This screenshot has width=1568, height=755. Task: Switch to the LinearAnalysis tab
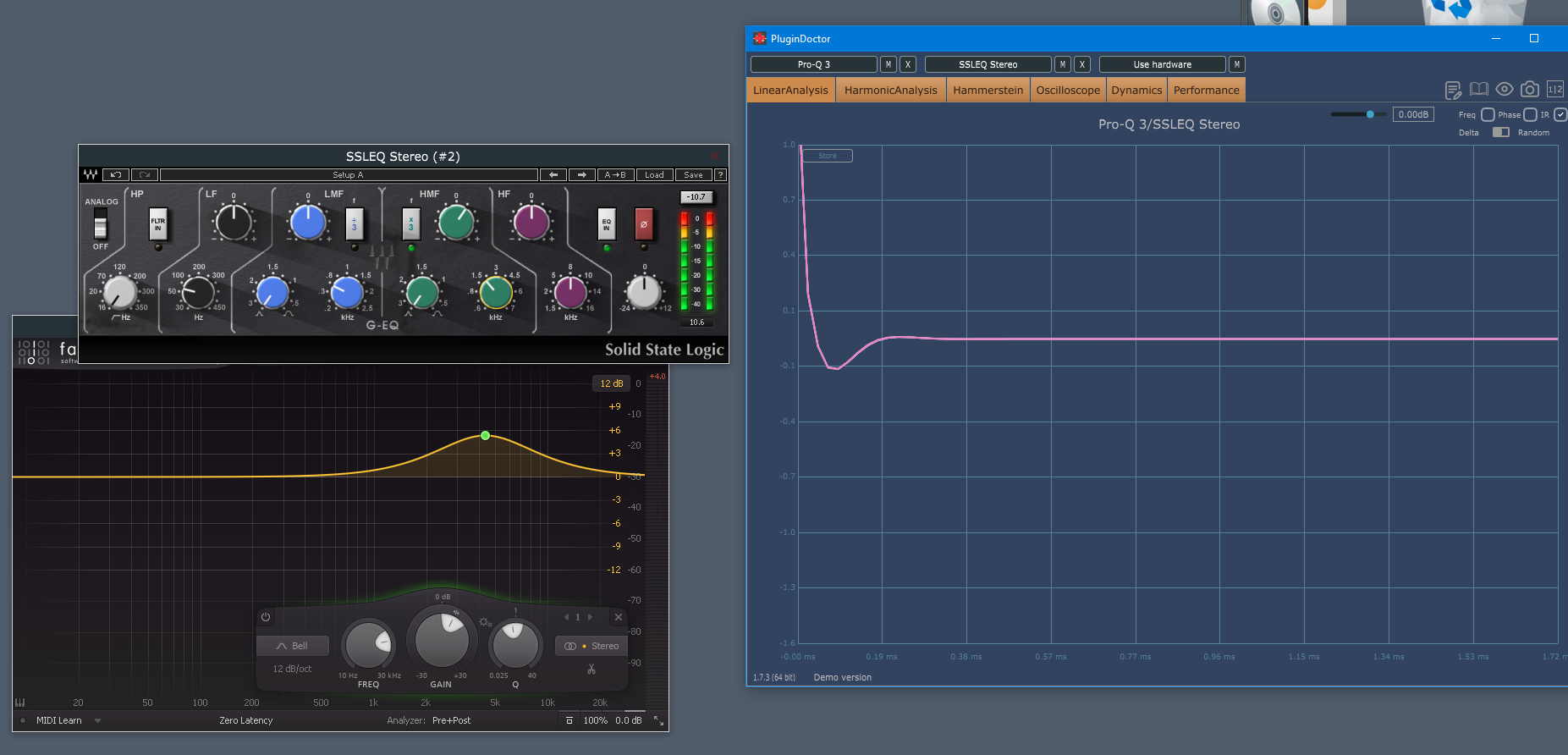[790, 90]
